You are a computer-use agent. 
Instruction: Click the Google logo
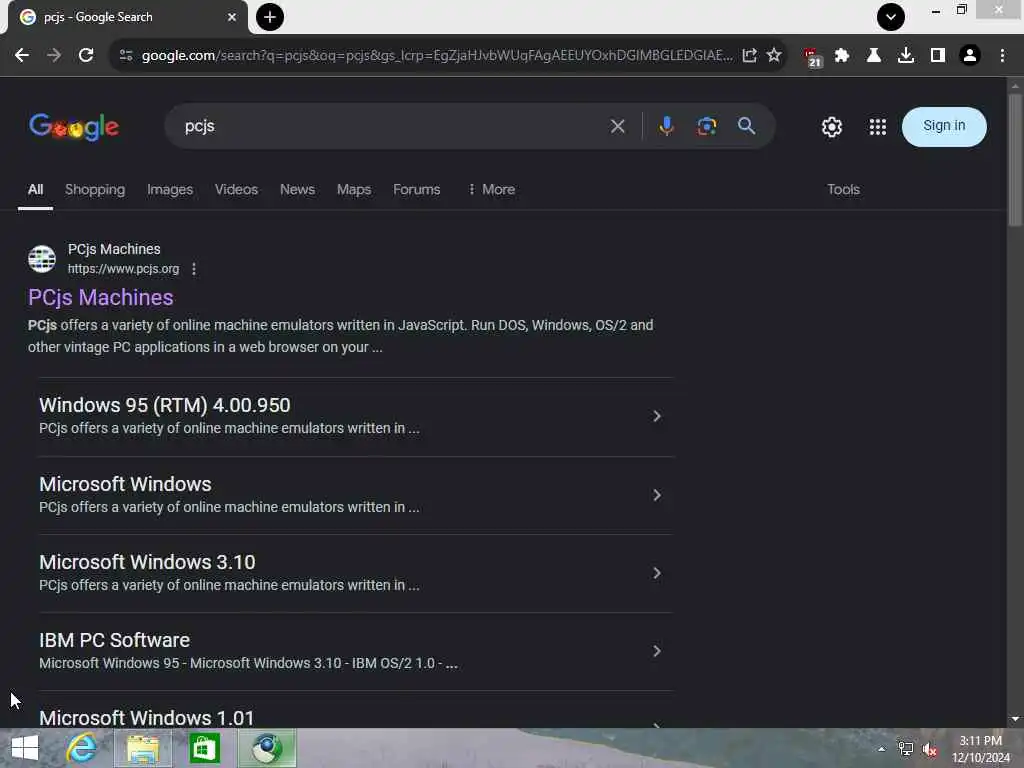(74, 127)
